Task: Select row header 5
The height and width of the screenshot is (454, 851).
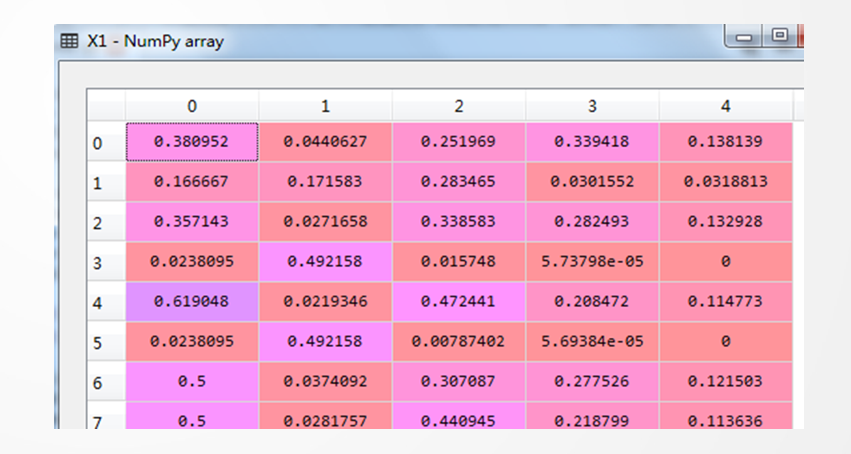Action: pos(106,342)
